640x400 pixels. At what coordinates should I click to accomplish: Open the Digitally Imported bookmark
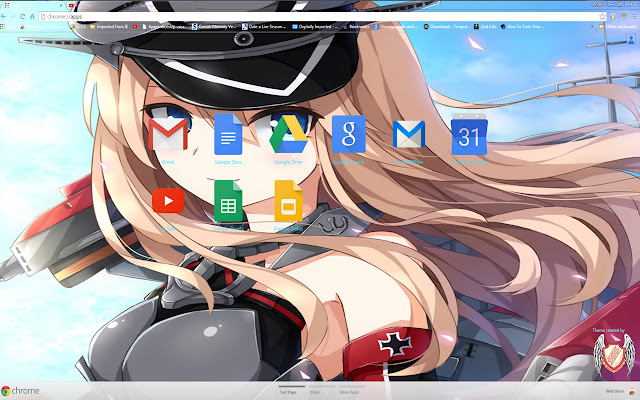[315, 27]
